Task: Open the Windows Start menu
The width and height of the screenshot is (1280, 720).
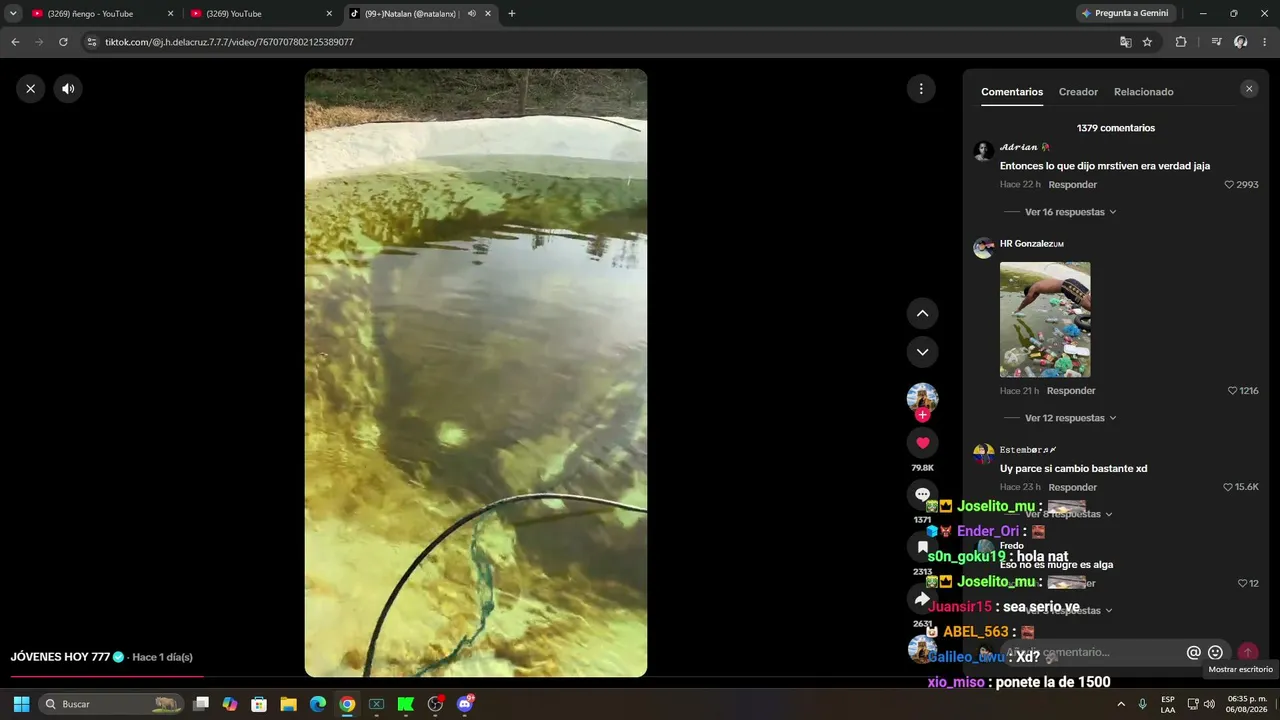Action: pyautogui.click(x=21, y=704)
